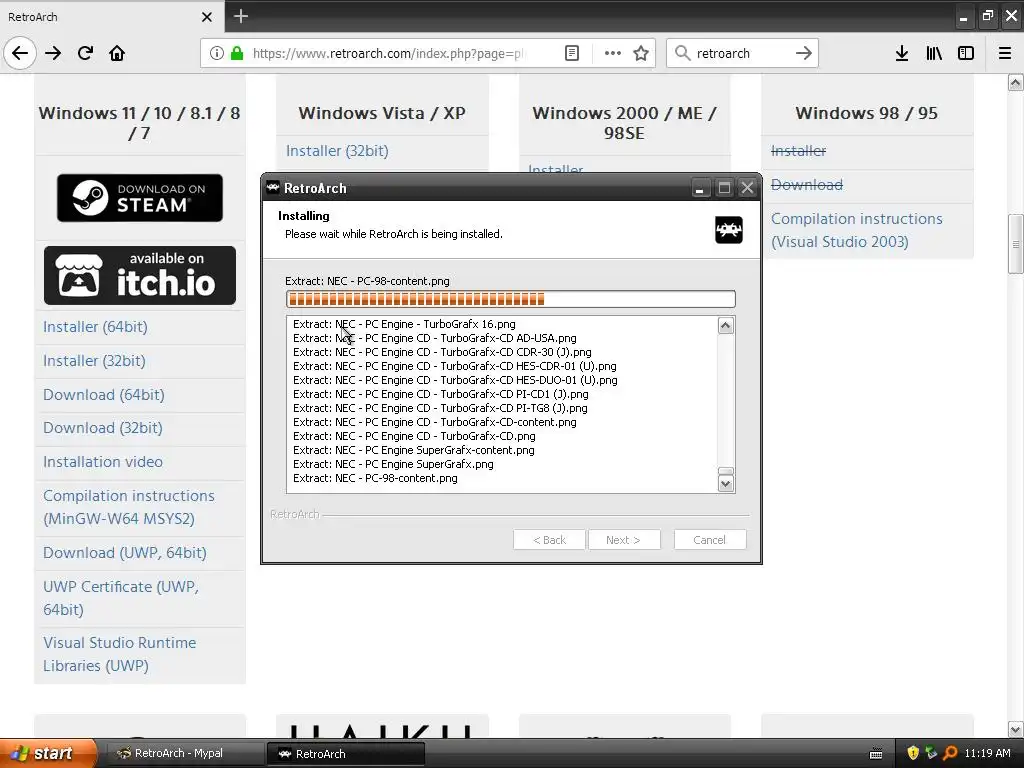The height and width of the screenshot is (768, 1024).
Task: Show site information icon in address bar
Action: [x=217, y=53]
